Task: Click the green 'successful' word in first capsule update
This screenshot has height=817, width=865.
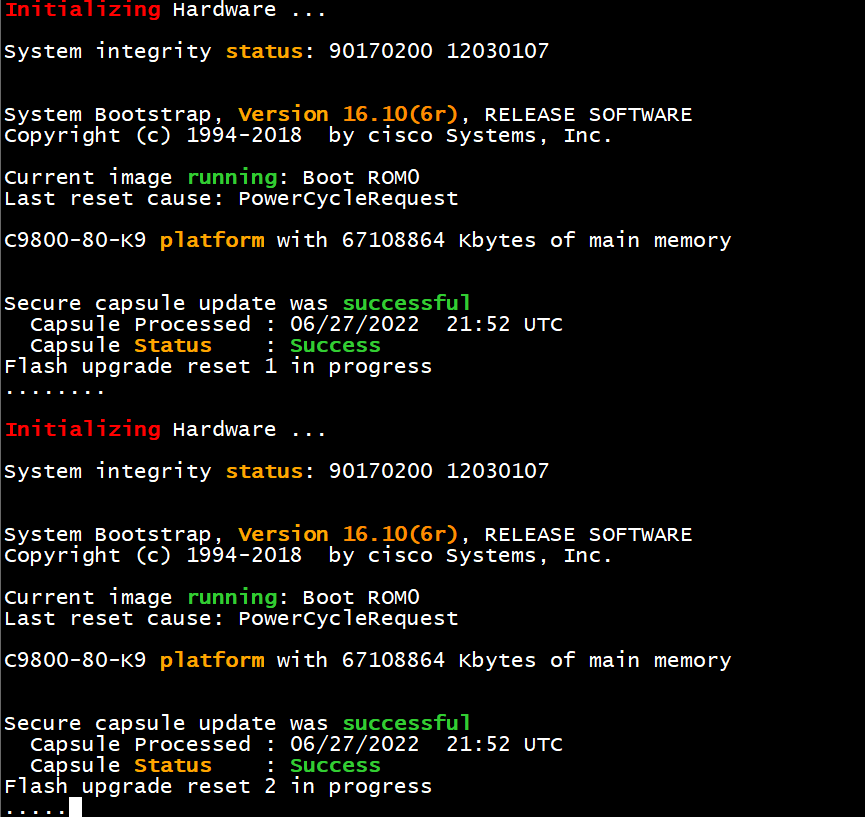Action: (406, 303)
